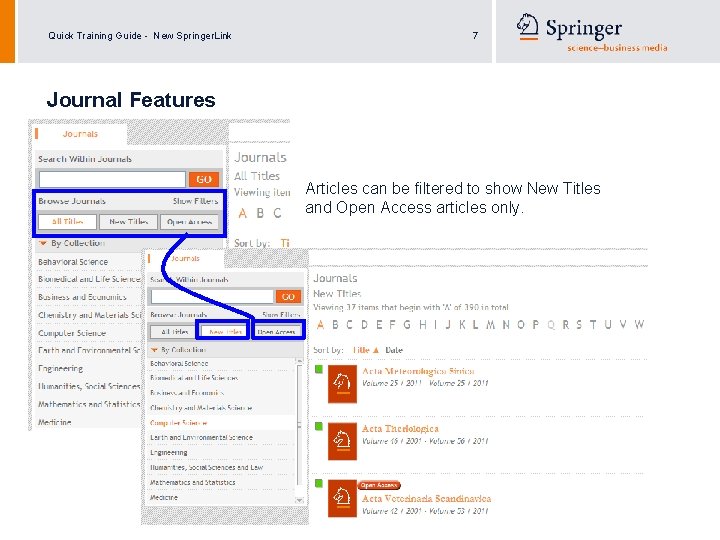Jump to letter W in New Titles alphabet
Screen dimensions: 720x540
639,325
